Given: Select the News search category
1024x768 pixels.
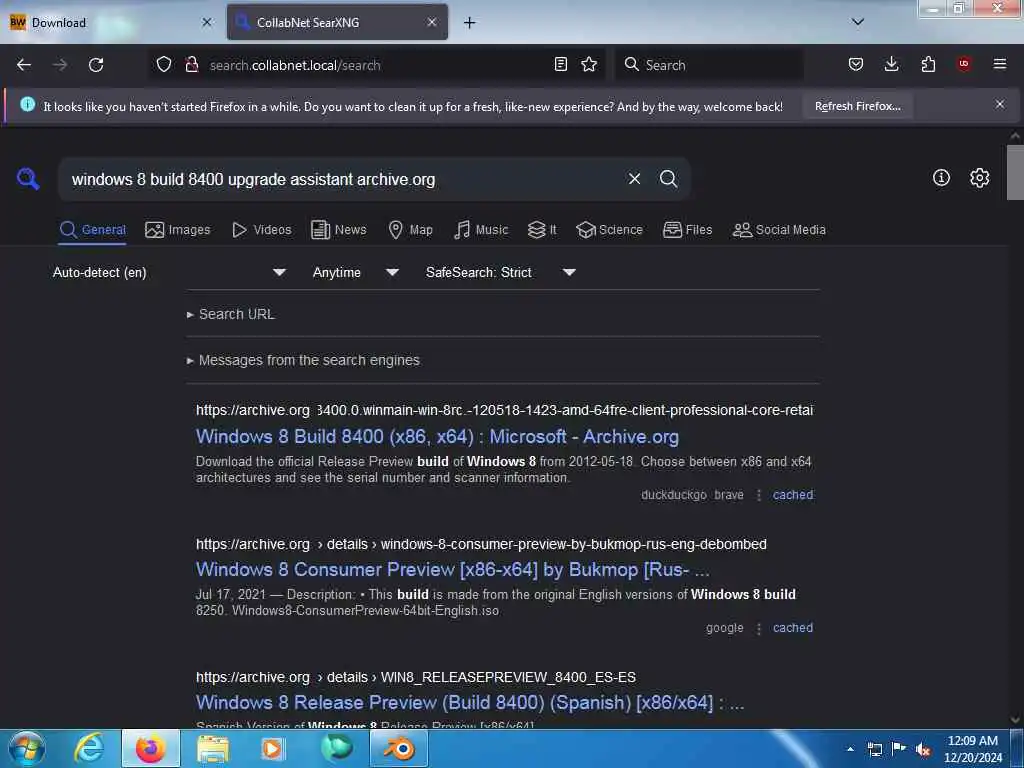Looking at the screenshot, I should [x=339, y=230].
